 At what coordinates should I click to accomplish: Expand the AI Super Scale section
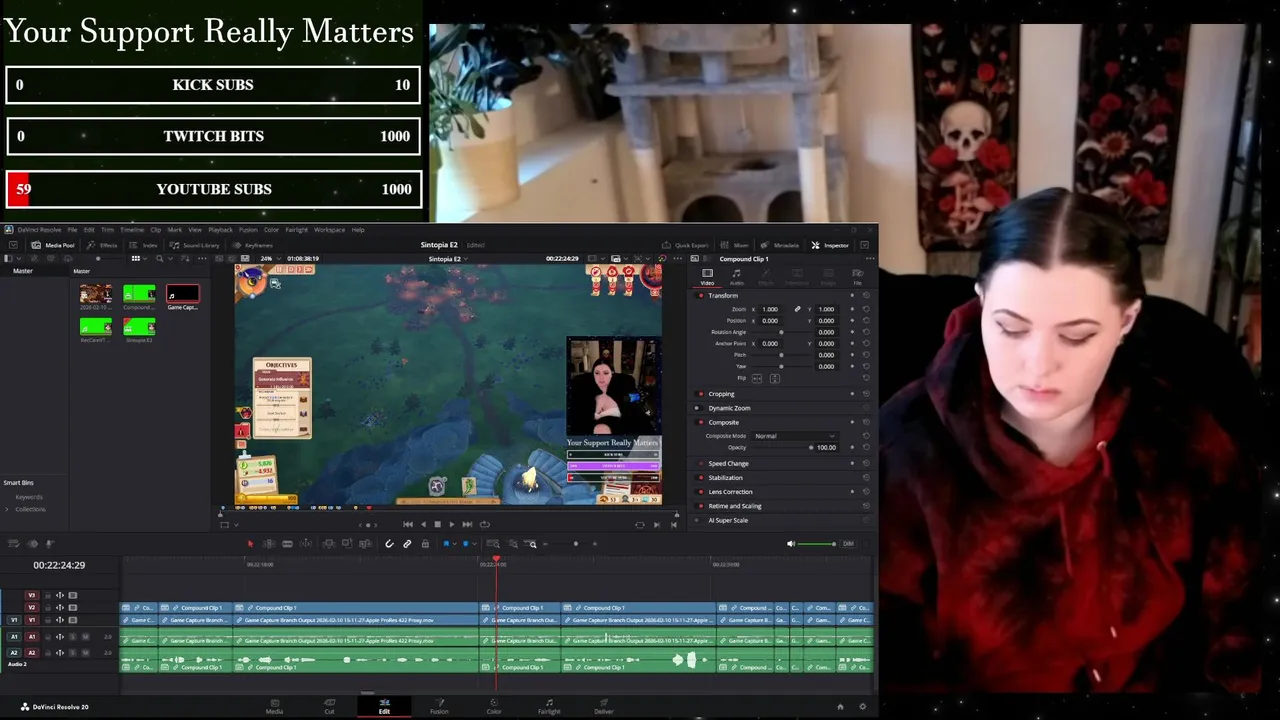tap(728, 520)
